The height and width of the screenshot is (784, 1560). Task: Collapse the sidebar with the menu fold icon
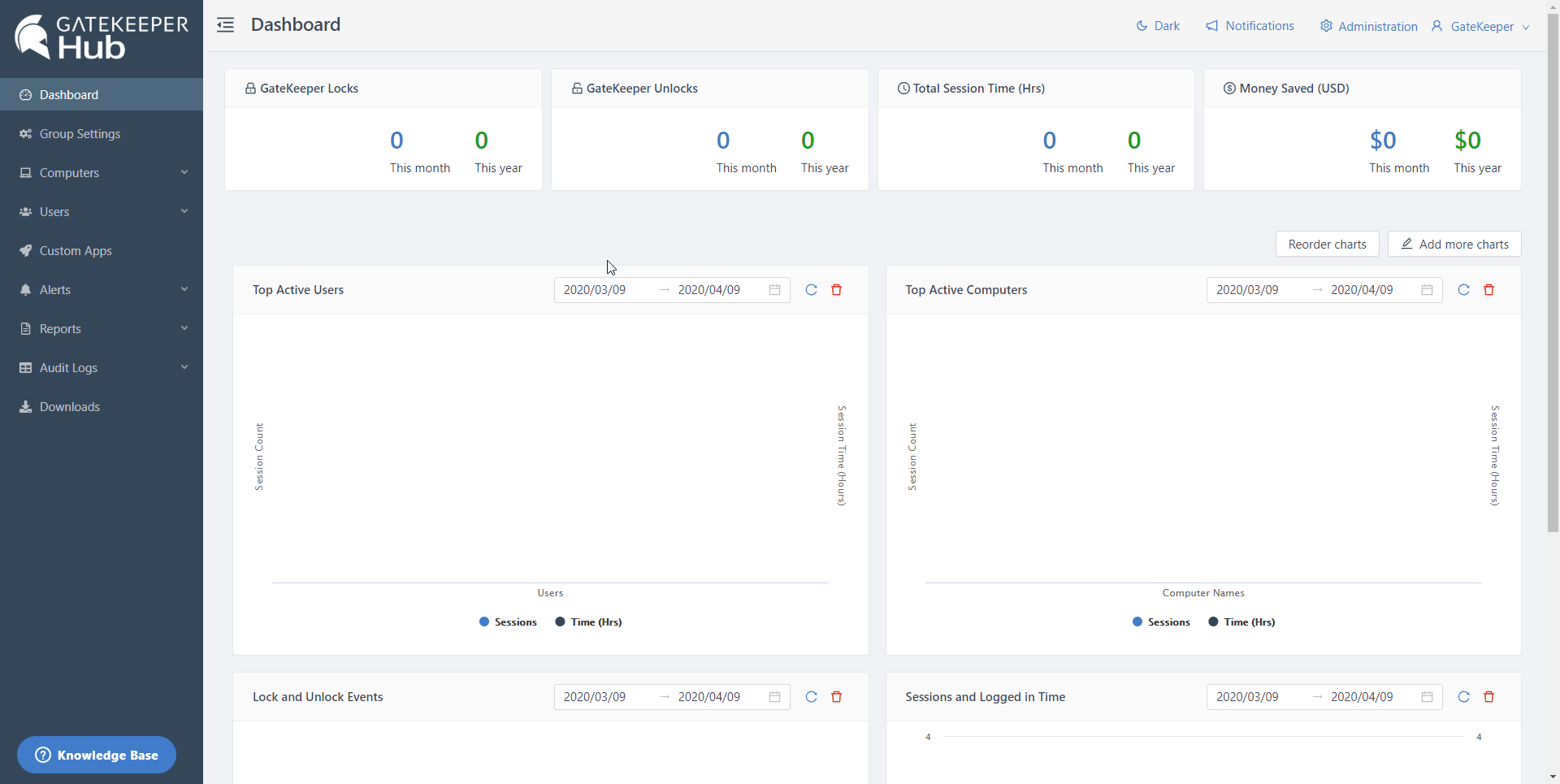pos(225,25)
